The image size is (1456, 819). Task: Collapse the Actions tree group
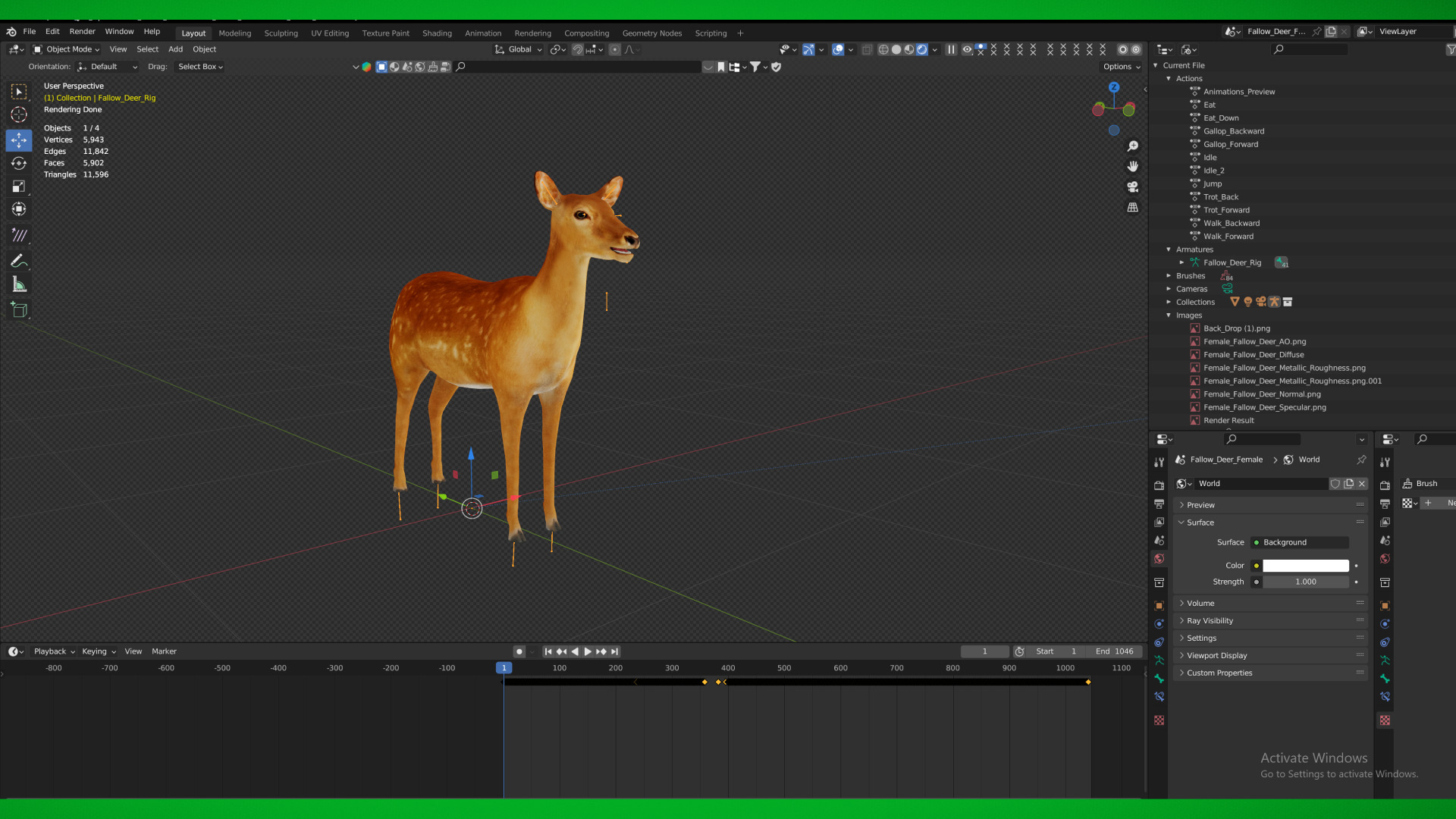(1169, 79)
